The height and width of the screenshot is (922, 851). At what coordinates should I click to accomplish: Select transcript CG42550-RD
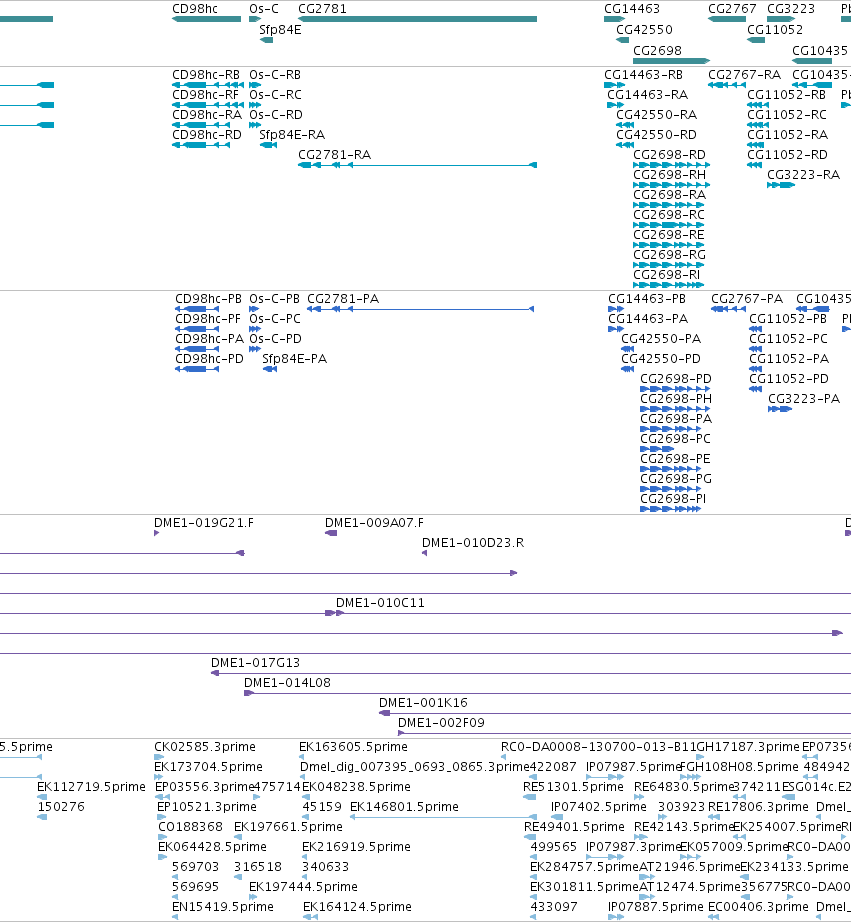[x=625, y=145]
